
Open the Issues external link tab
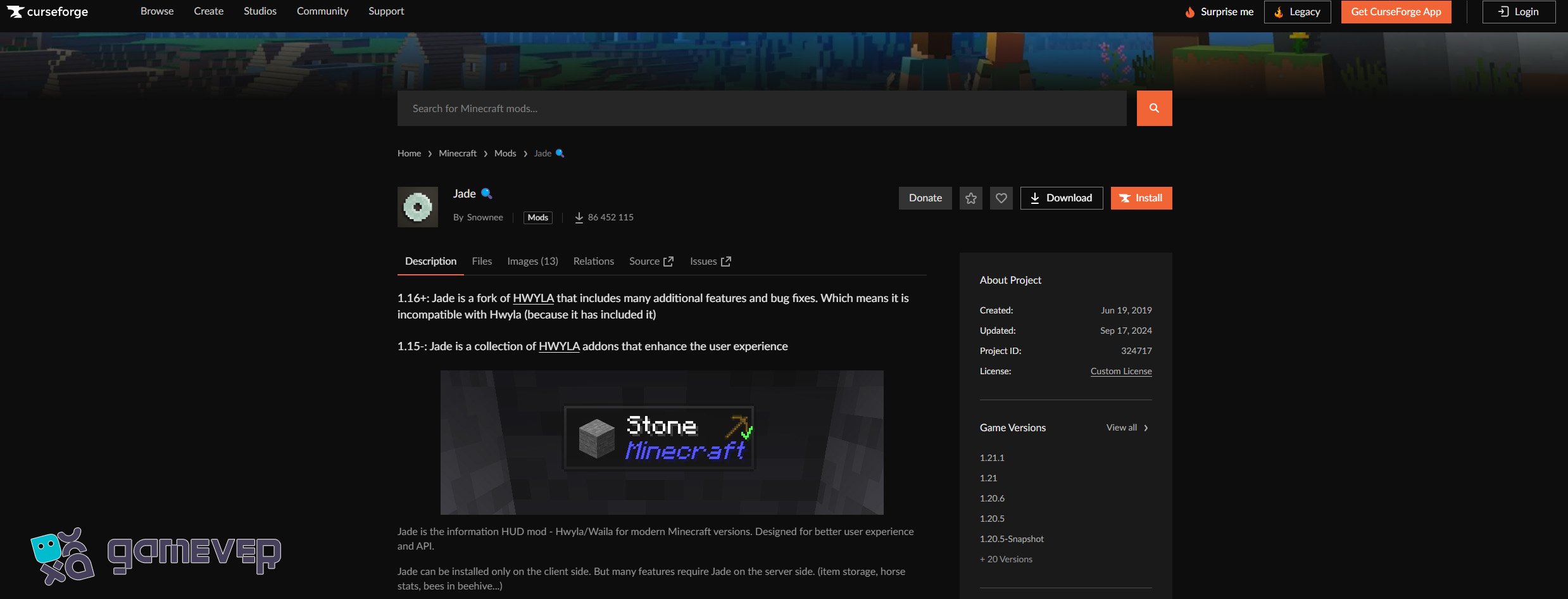tap(710, 262)
